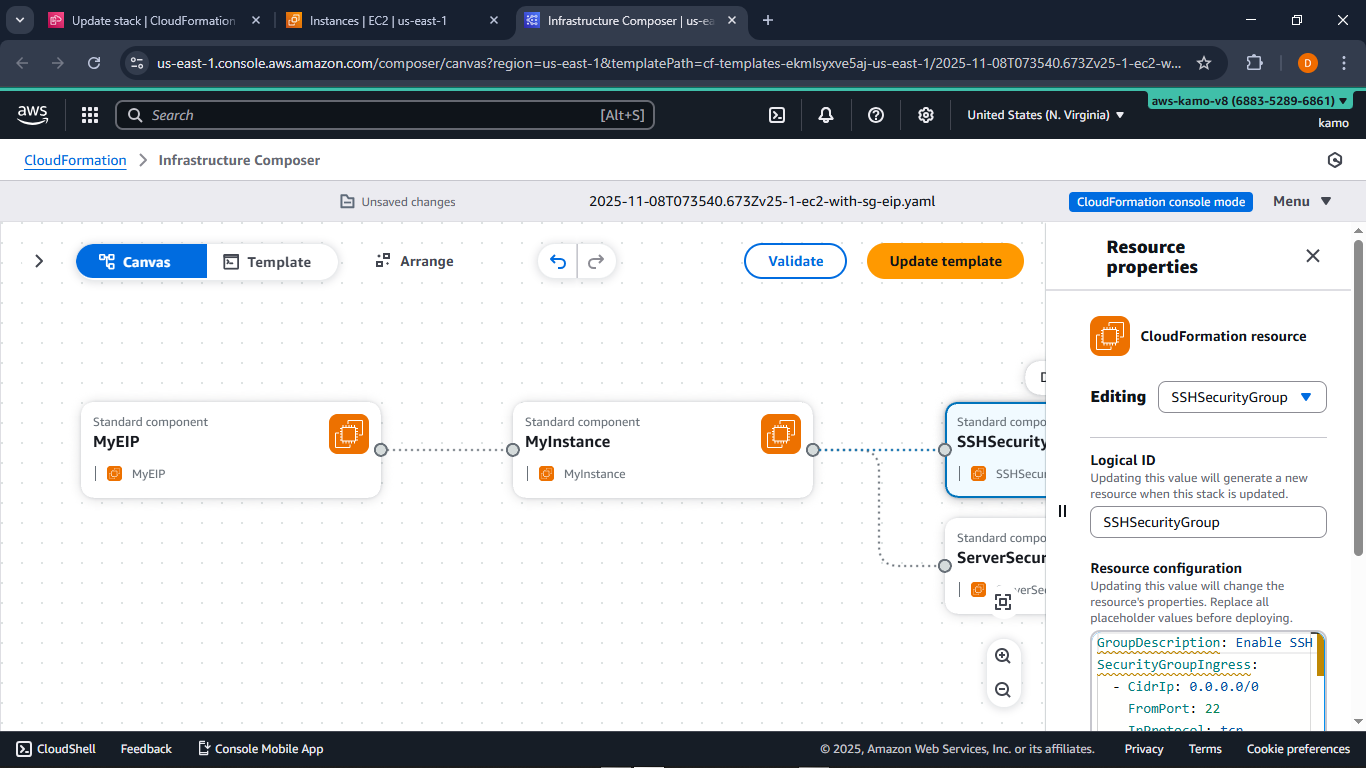Switch to the Instances EC2 browser tab
This screenshot has width=1366, height=768.
click(380, 20)
